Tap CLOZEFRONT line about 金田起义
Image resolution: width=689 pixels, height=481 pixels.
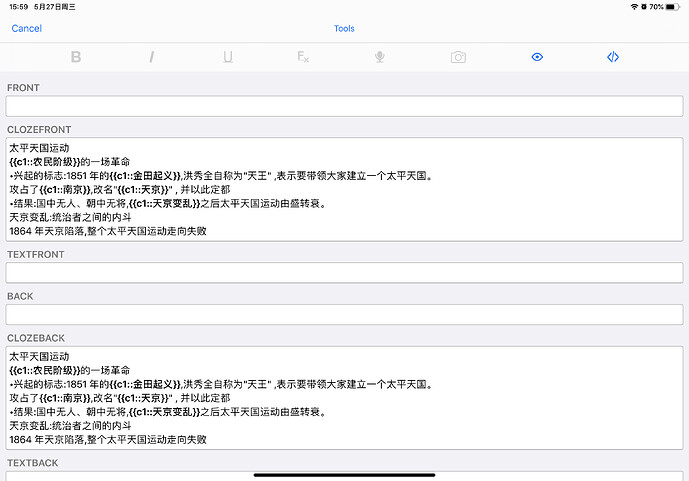click(x=222, y=176)
